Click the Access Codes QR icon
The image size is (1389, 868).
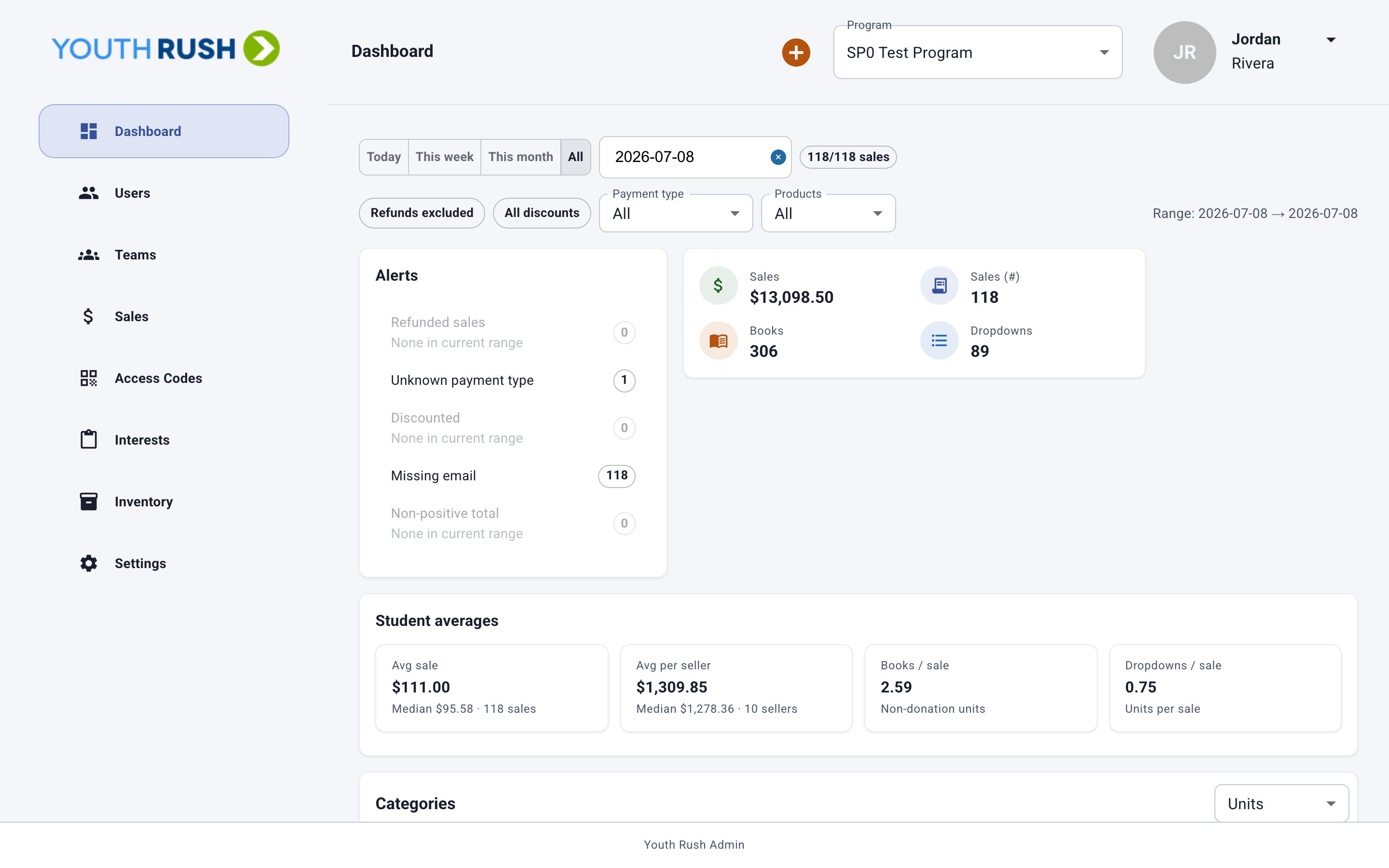click(88, 379)
